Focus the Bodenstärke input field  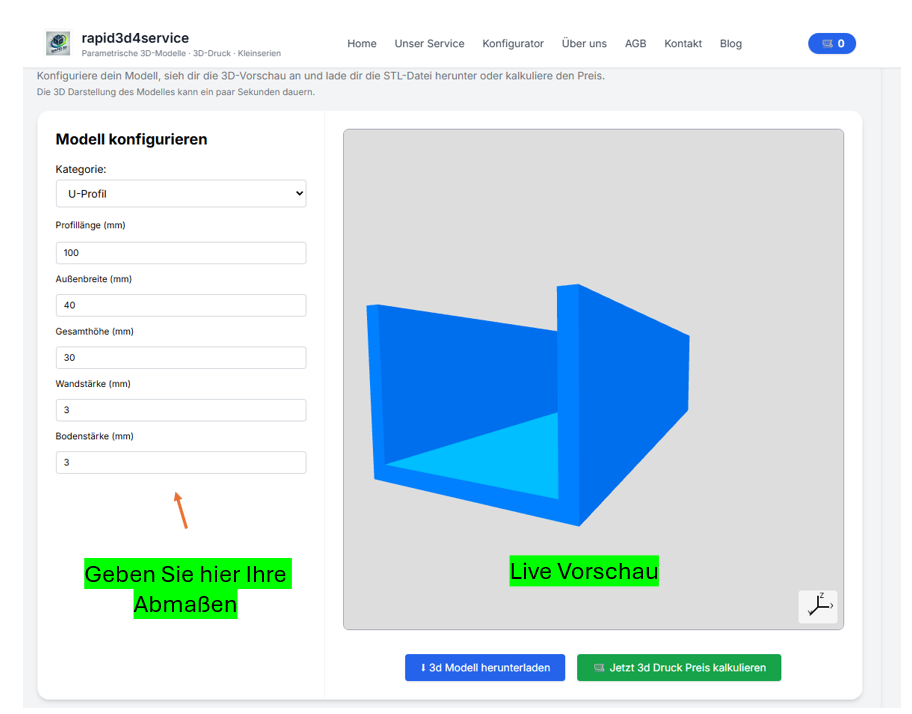pos(181,462)
